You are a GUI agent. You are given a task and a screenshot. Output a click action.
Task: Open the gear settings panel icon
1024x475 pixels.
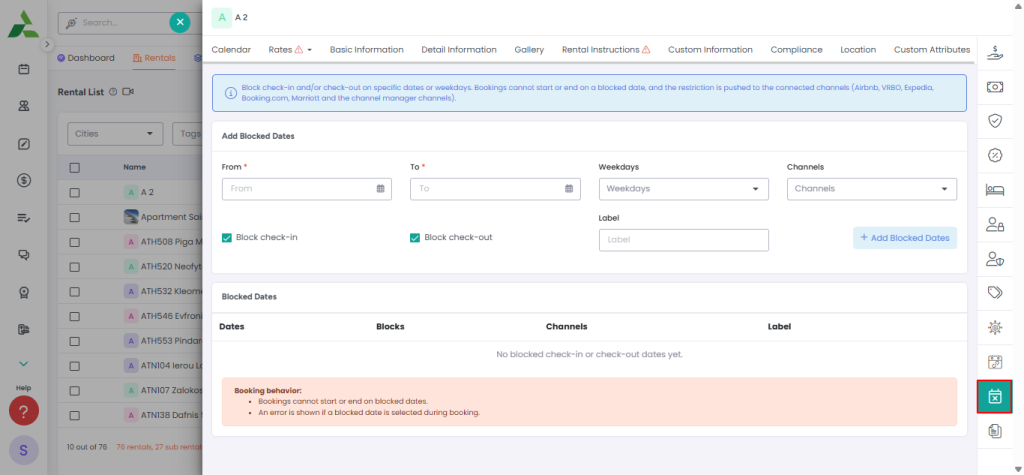pyautogui.click(x=994, y=327)
